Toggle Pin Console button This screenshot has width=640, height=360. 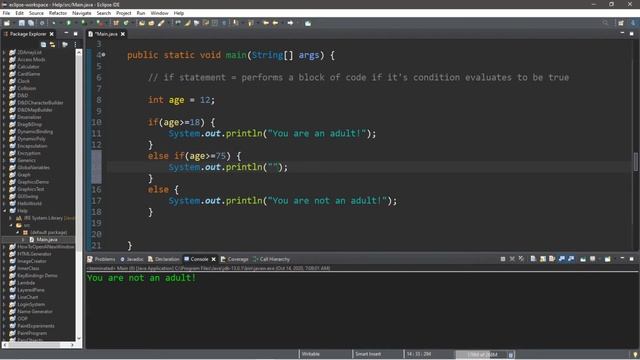point(583,259)
